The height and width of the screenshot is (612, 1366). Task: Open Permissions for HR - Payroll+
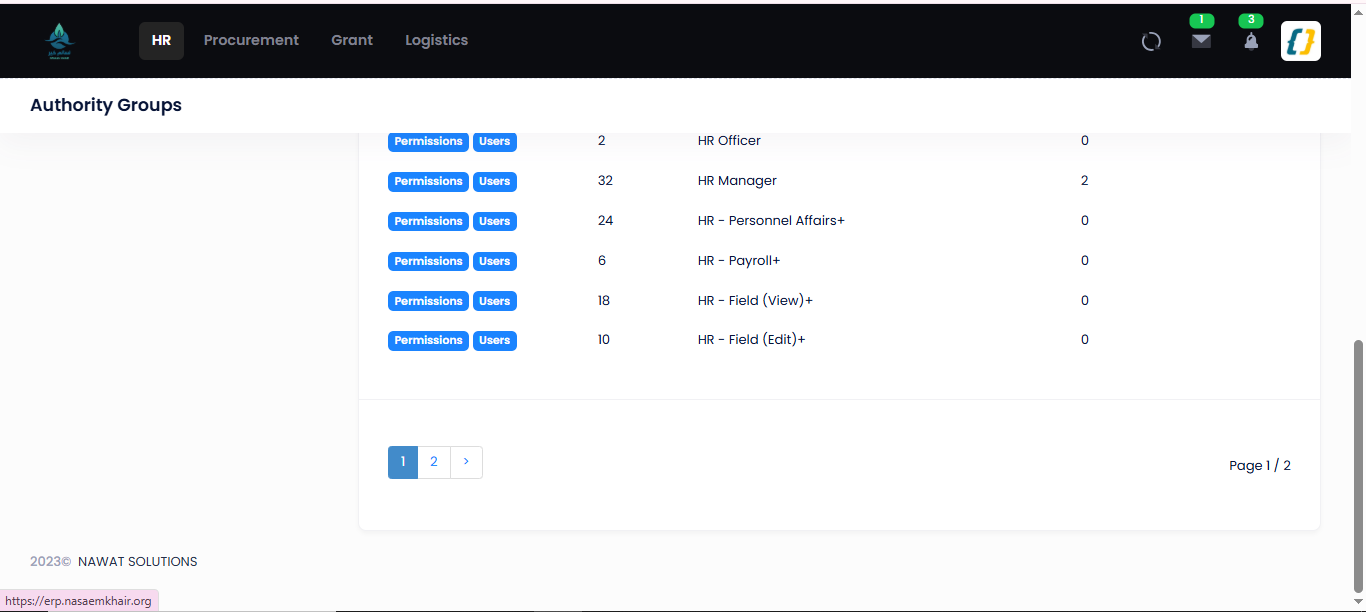(x=428, y=261)
